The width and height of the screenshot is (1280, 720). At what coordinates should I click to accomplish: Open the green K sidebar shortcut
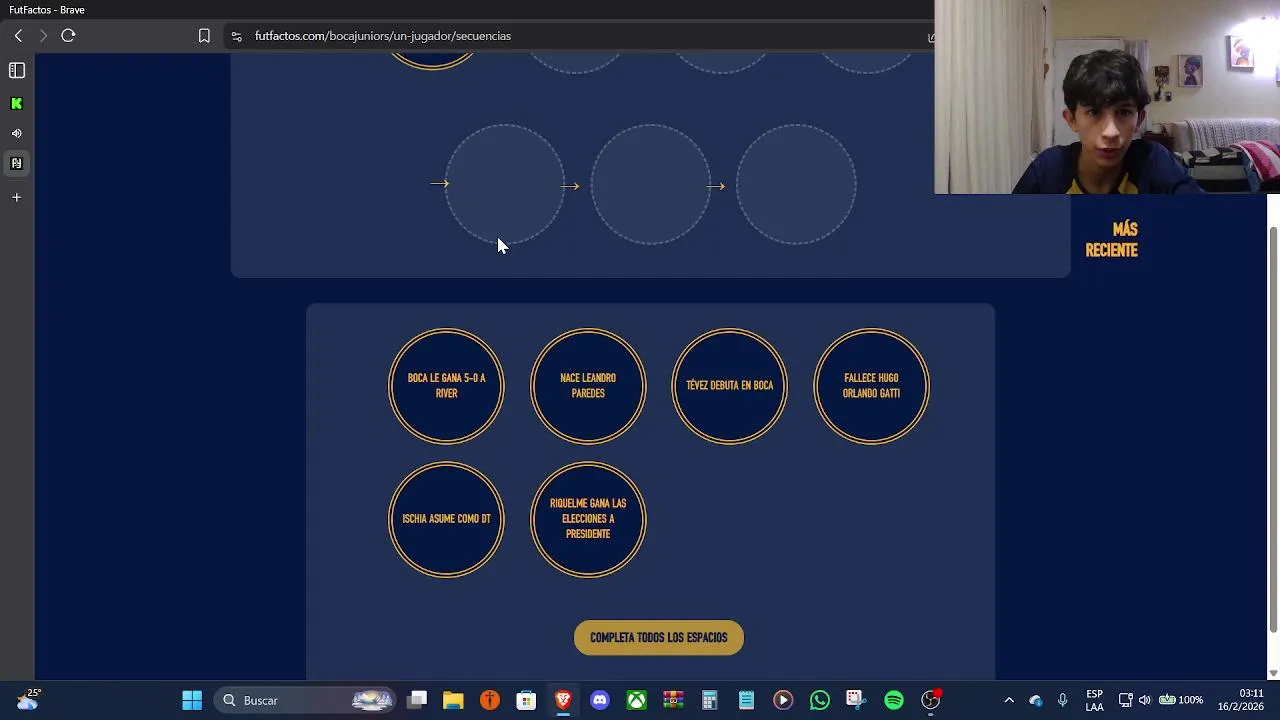17,103
